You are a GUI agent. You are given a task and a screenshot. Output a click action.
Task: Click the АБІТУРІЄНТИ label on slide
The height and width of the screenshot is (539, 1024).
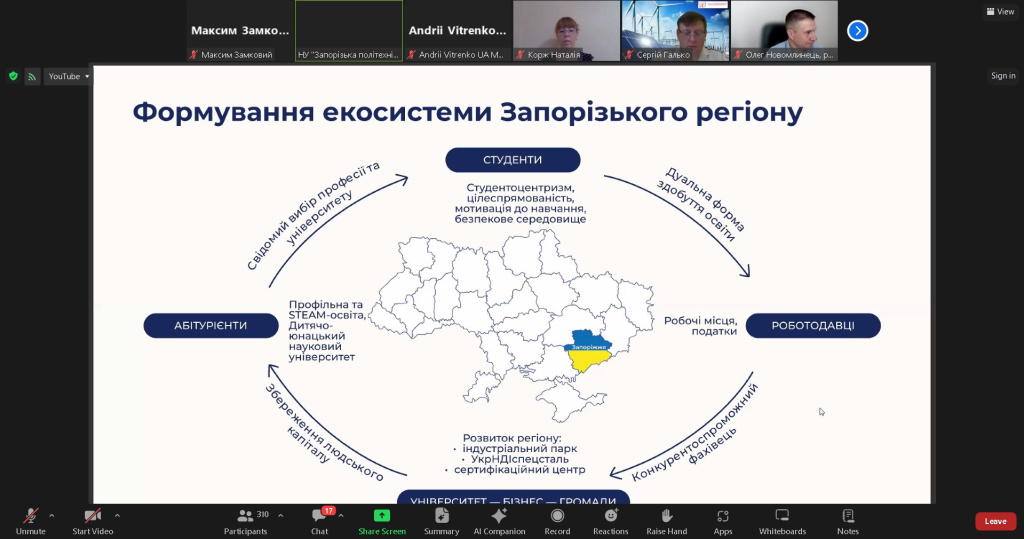[x=211, y=325]
